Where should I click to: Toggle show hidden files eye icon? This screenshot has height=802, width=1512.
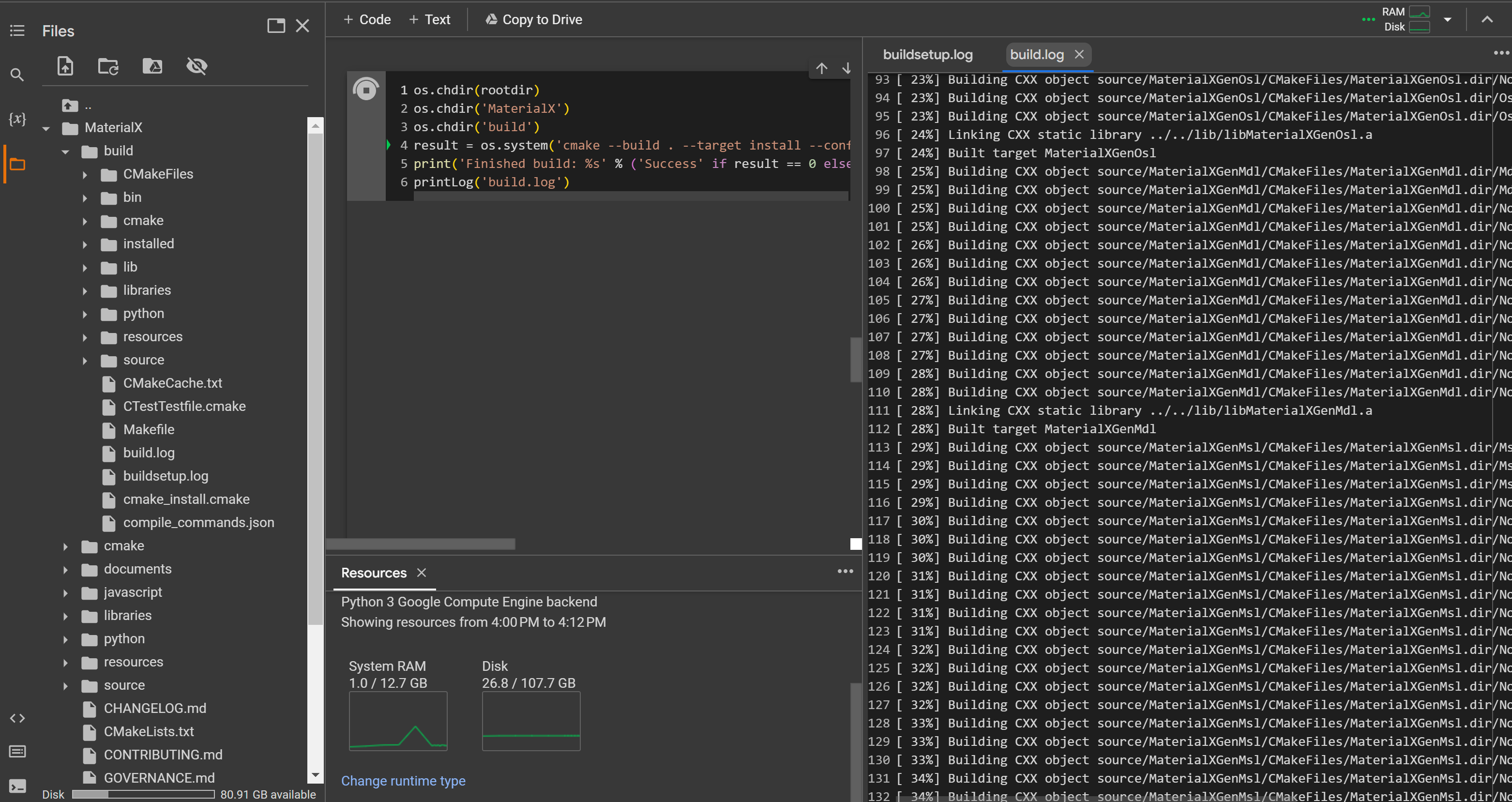[197, 66]
